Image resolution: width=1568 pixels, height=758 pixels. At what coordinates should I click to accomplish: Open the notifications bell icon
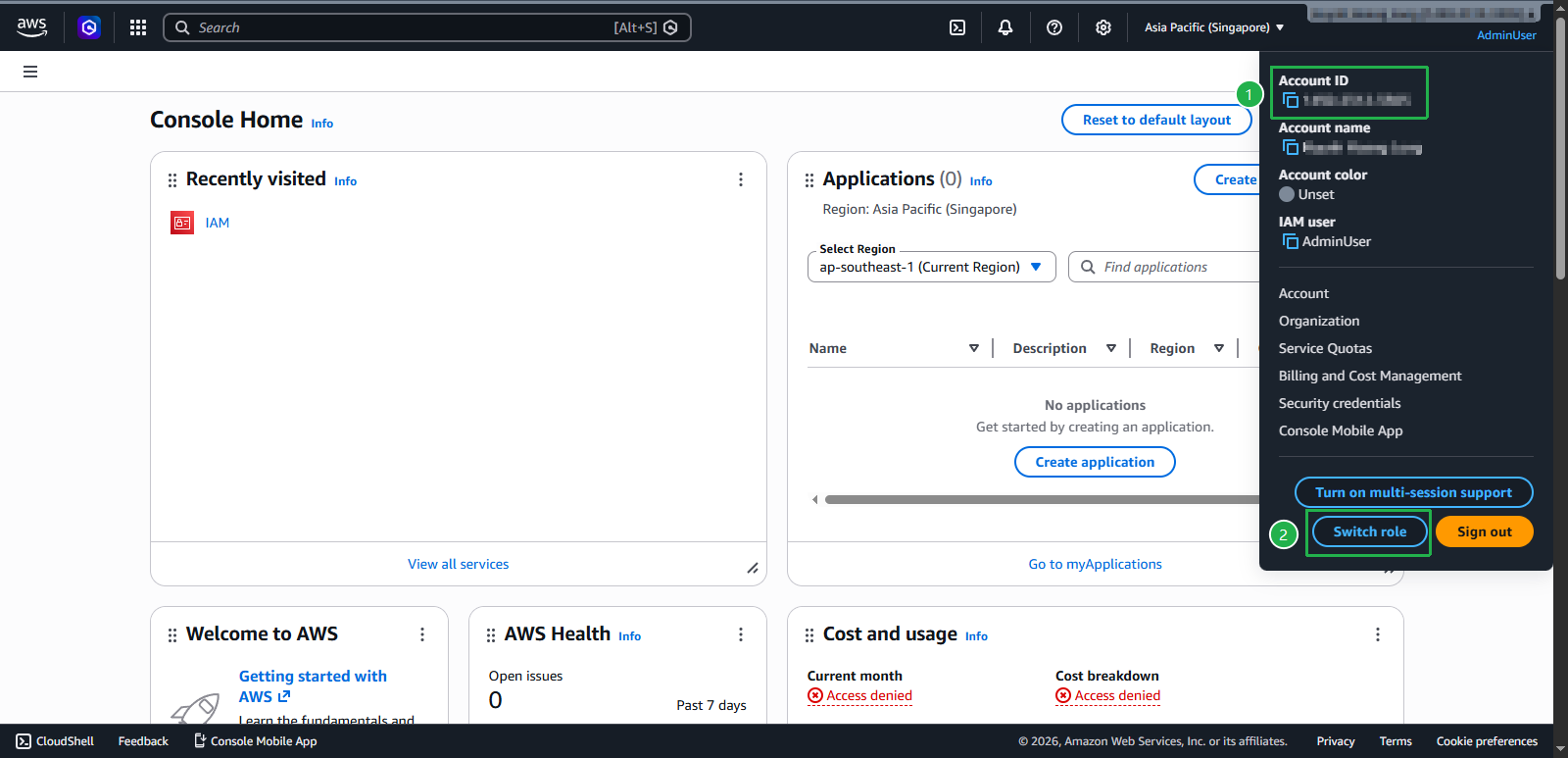[x=1005, y=27]
